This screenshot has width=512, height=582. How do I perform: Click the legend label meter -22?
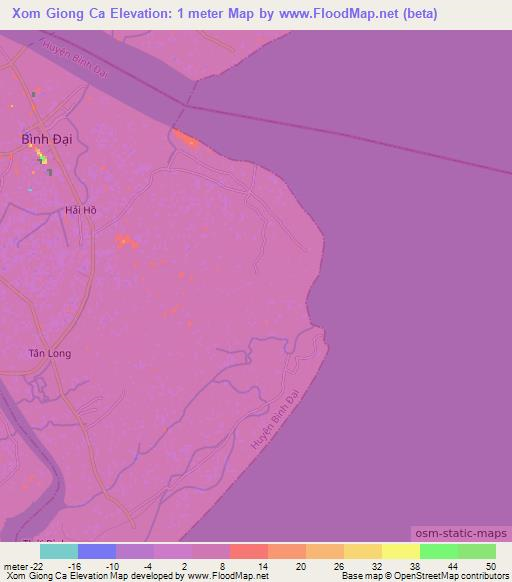tap(23, 566)
